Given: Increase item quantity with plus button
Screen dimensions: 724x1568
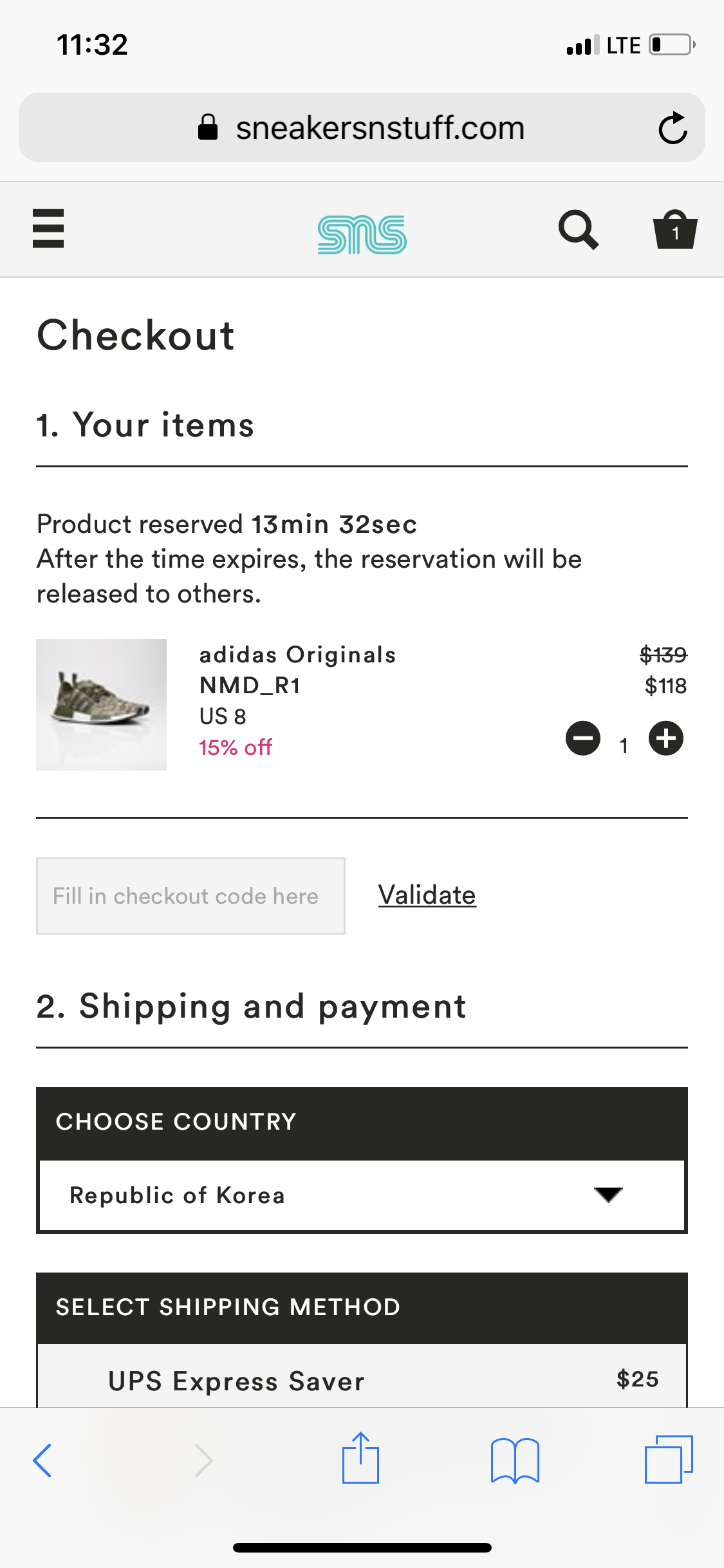Looking at the screenshot, I should [x=665, y=738].
